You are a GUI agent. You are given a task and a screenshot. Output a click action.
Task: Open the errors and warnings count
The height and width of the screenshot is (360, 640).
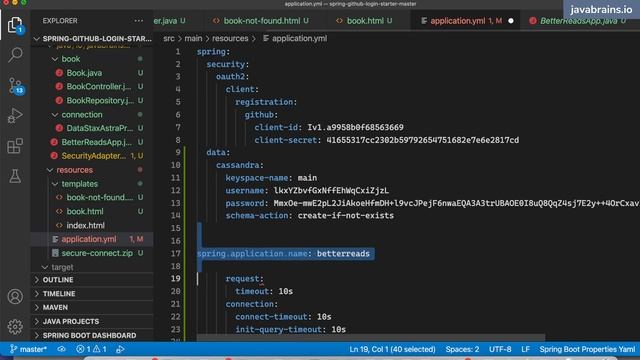pos(91,349)
